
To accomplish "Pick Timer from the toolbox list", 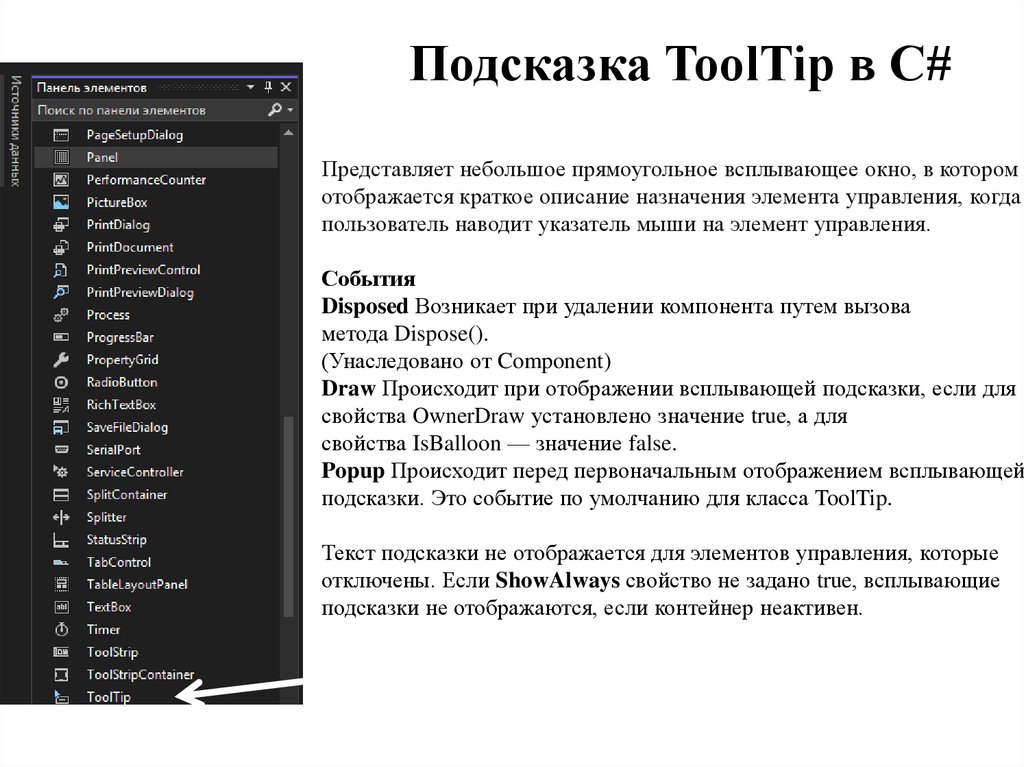I will (x=103, y=630).
